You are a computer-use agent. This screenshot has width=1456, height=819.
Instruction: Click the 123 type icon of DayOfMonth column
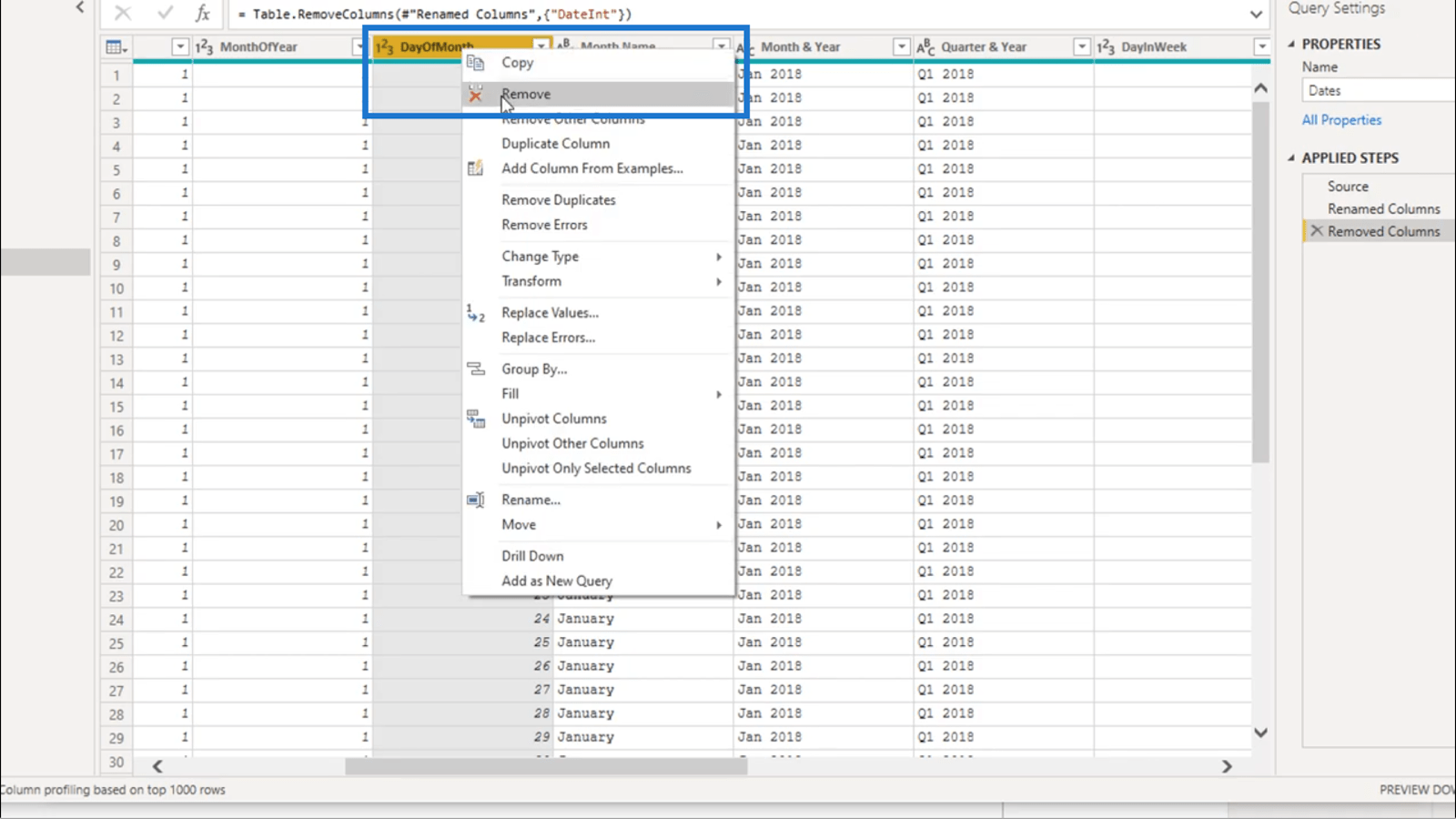click(x=384, y=47)
